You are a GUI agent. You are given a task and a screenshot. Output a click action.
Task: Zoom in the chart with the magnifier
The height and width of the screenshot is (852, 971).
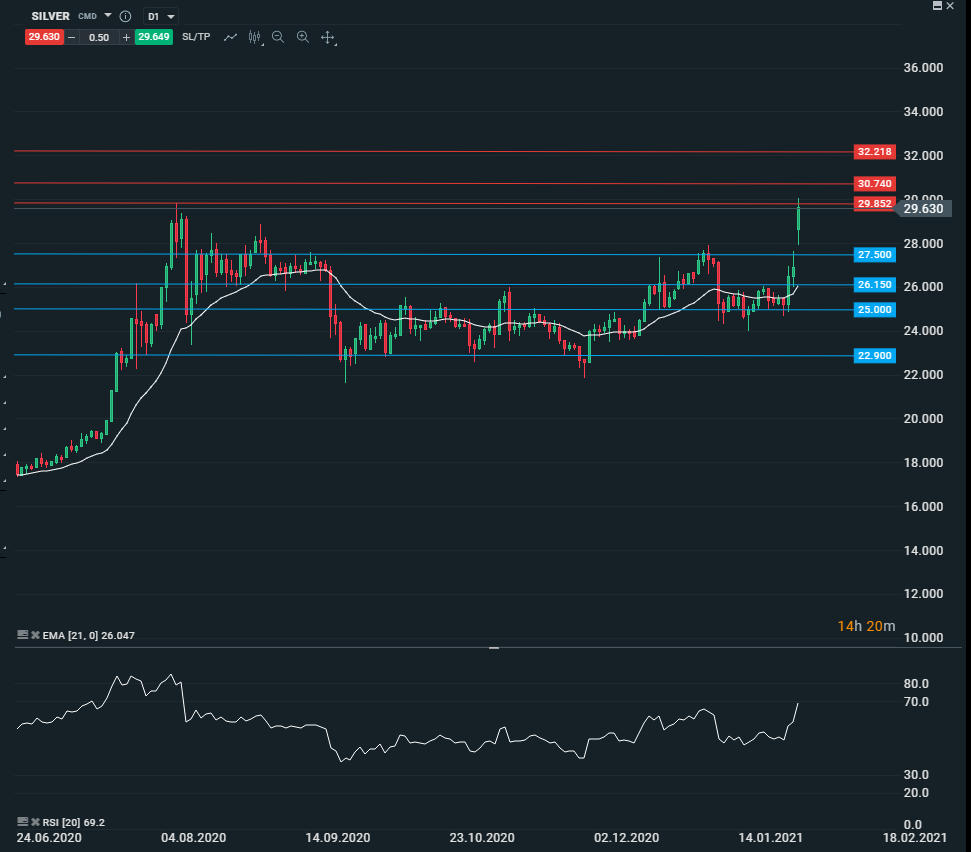coord(302,37)
